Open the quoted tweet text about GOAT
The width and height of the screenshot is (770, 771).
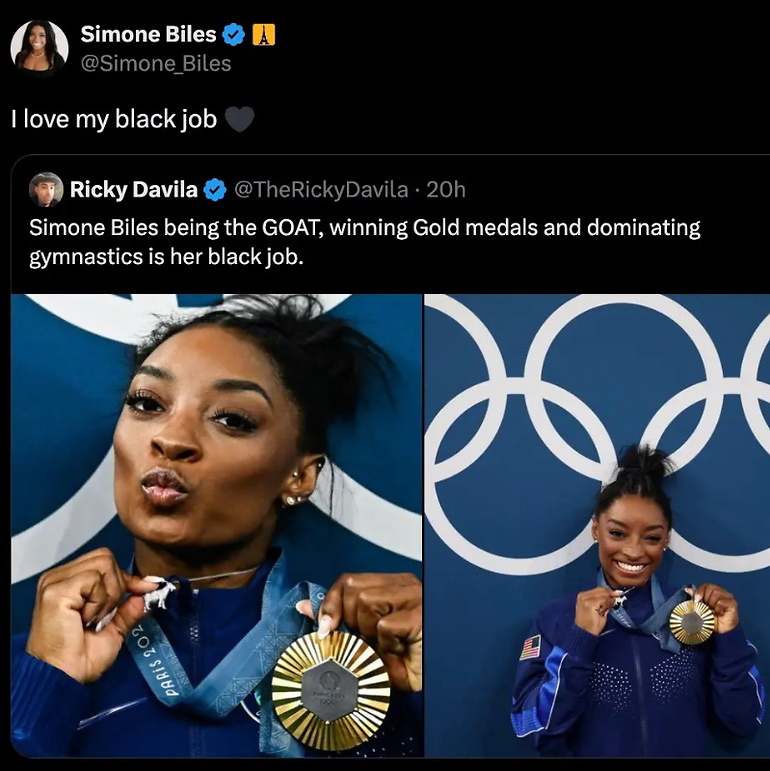pos(365,242)
